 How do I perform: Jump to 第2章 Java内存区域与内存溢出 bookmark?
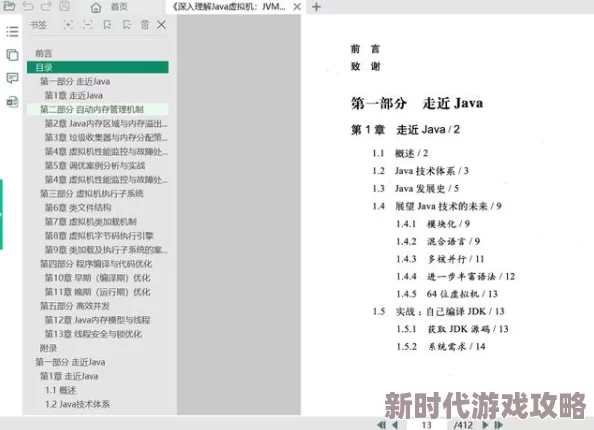click(106, 124)
